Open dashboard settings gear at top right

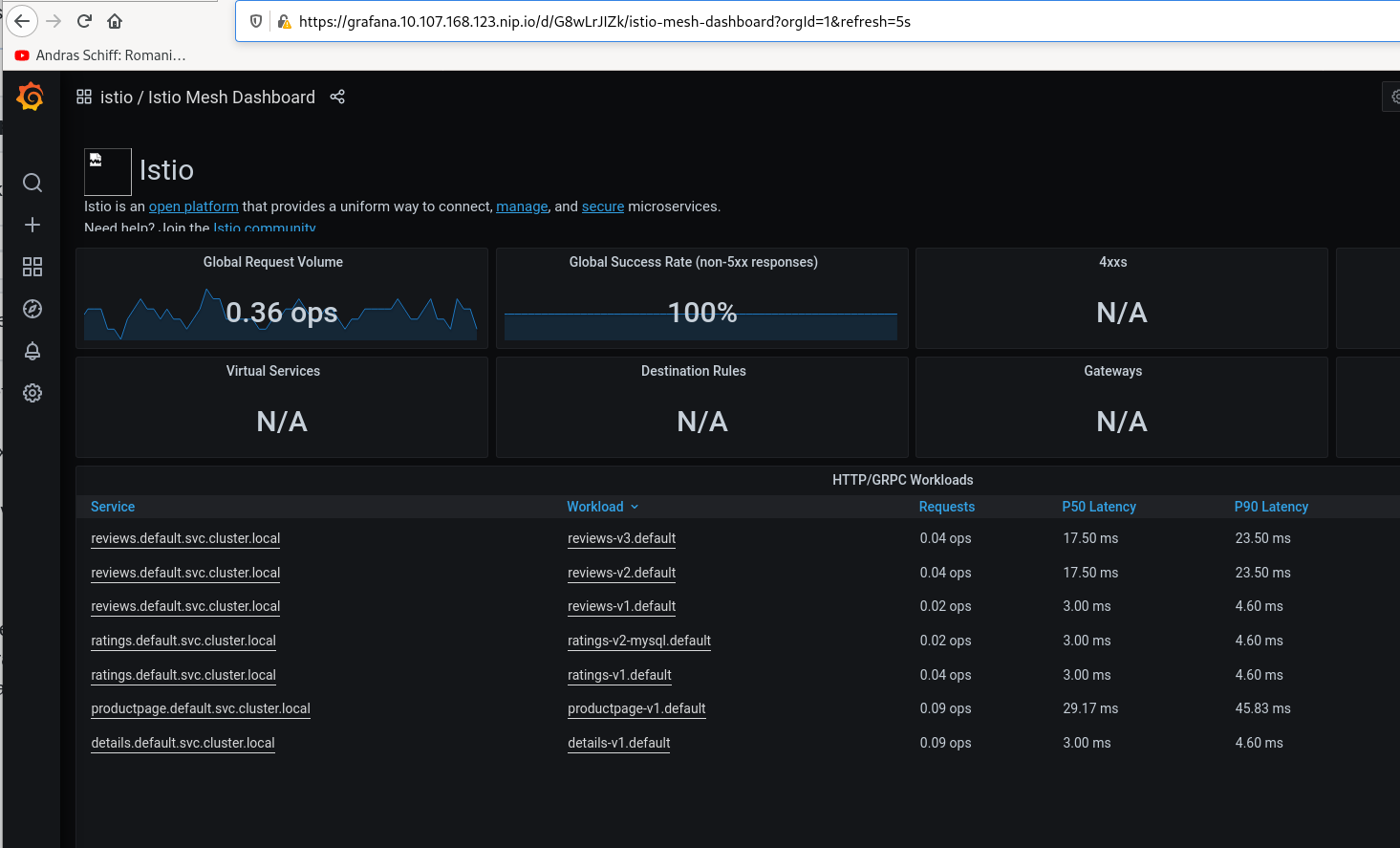coord(1394,97)
